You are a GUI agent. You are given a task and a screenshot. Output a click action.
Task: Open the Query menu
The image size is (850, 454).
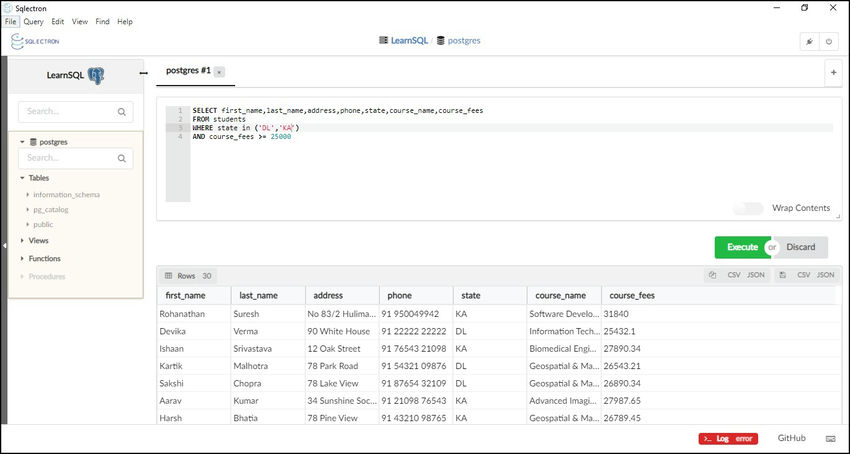(33, 21)
